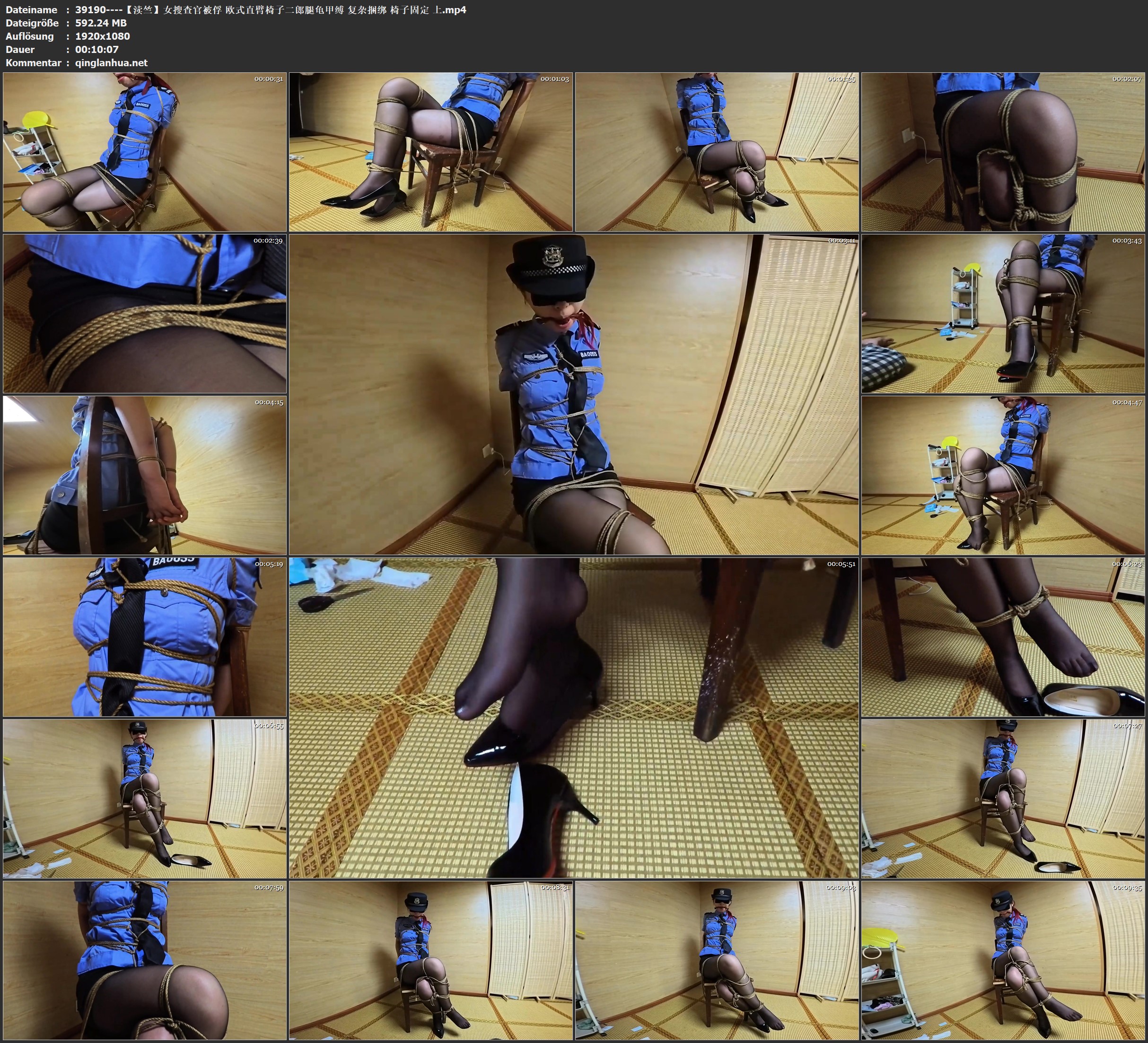
Task: Open the wide room shot at 00:06:55
Action: (145, 799)
